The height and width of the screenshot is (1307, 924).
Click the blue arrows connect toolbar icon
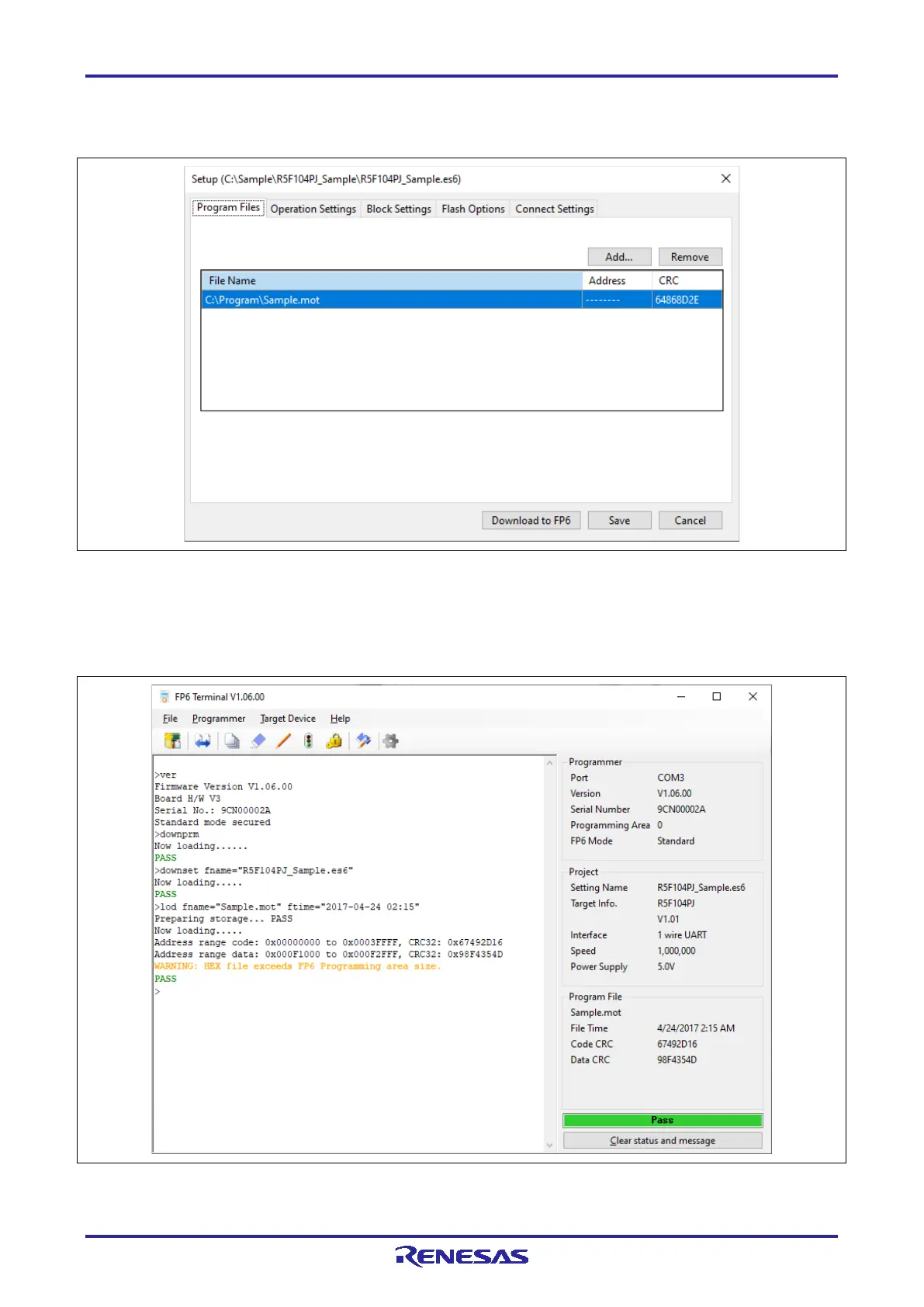click(202, 741)
